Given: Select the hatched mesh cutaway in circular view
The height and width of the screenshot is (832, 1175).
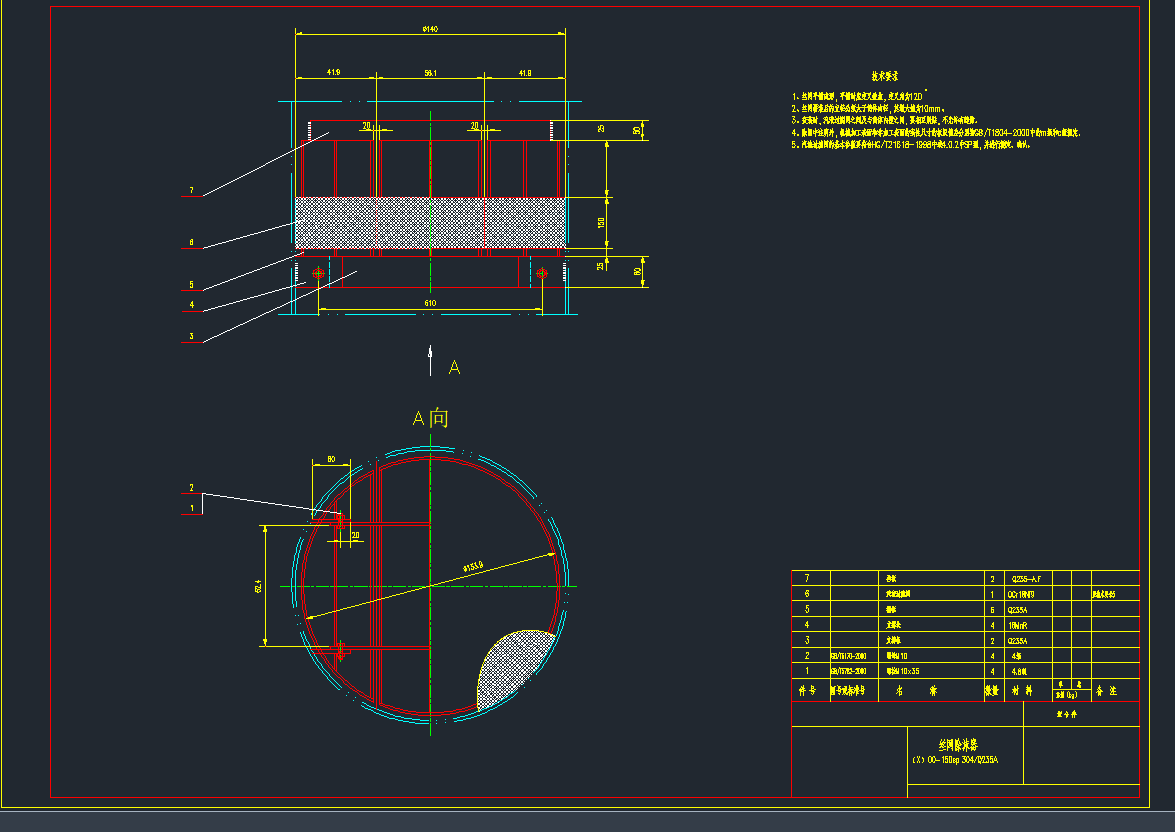Looking at the screenshot, I should (510, 666).
